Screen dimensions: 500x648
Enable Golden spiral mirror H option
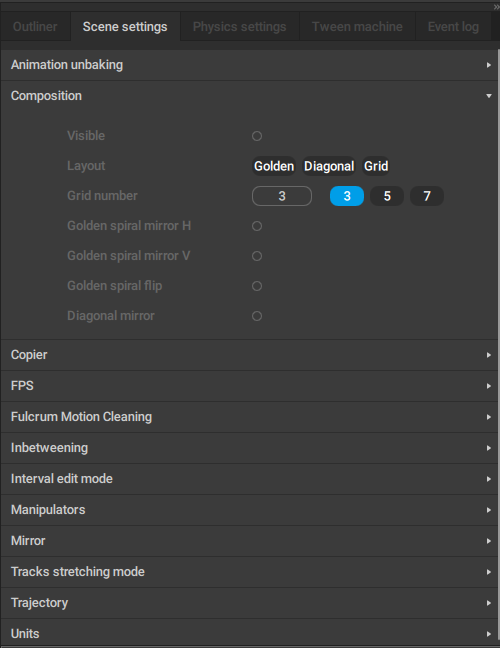pos(257,226)
